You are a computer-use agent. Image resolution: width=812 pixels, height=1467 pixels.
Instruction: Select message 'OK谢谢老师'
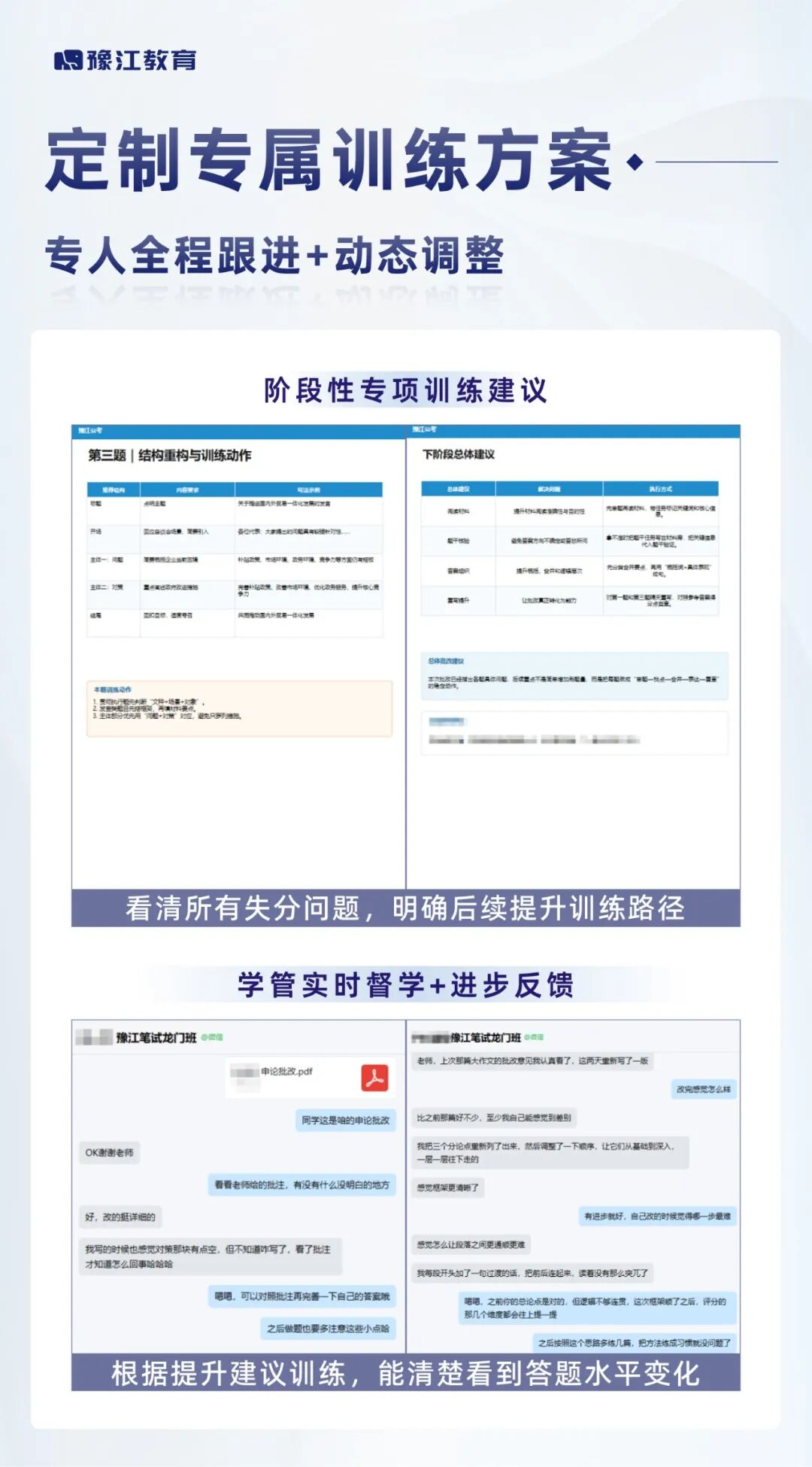point(109,1153)
